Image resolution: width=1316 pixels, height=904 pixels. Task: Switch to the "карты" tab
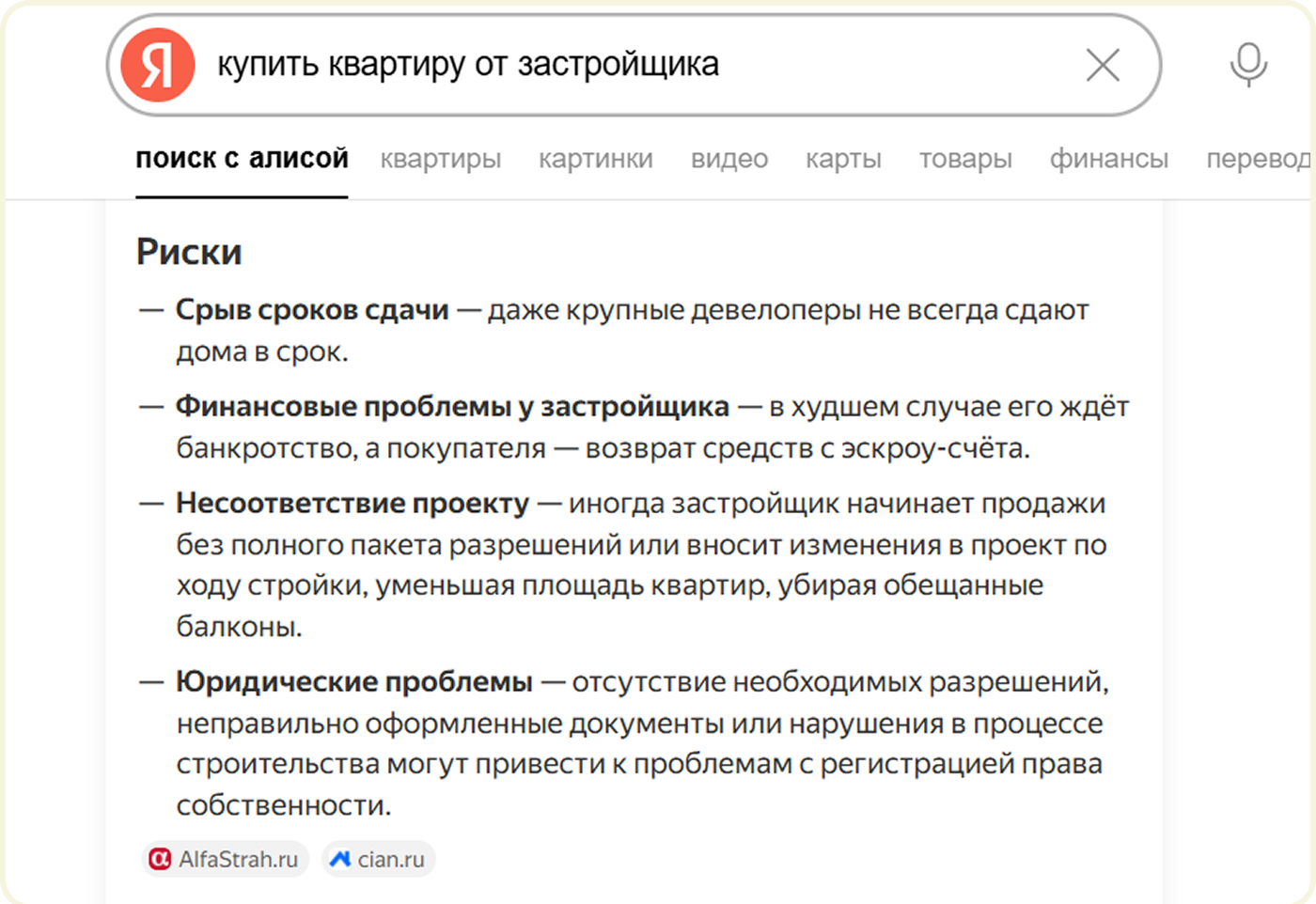(x=843, y=159)
